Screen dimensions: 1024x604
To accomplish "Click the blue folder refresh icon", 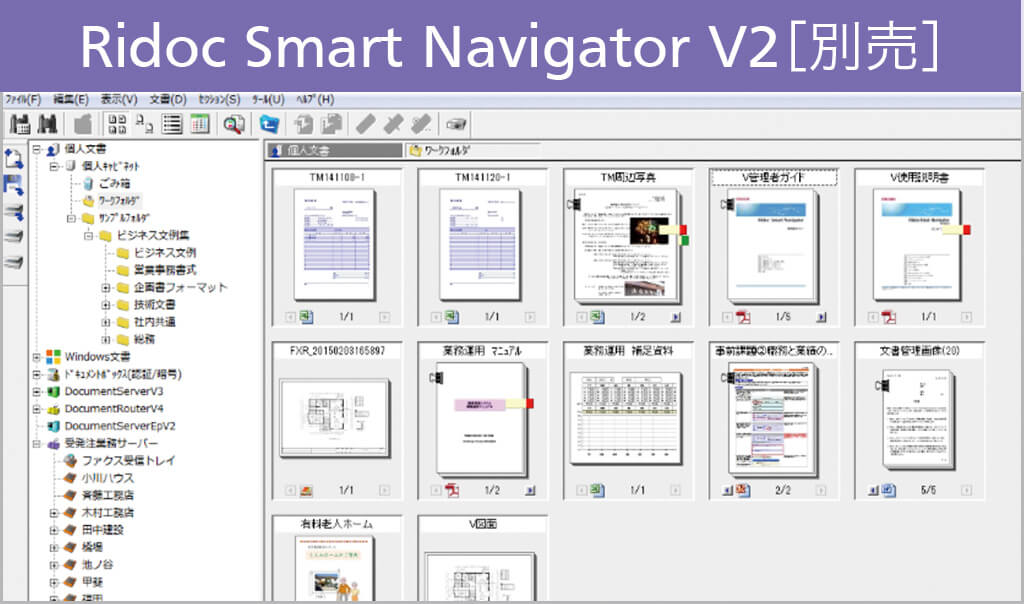I will click(x=269, y=125).
